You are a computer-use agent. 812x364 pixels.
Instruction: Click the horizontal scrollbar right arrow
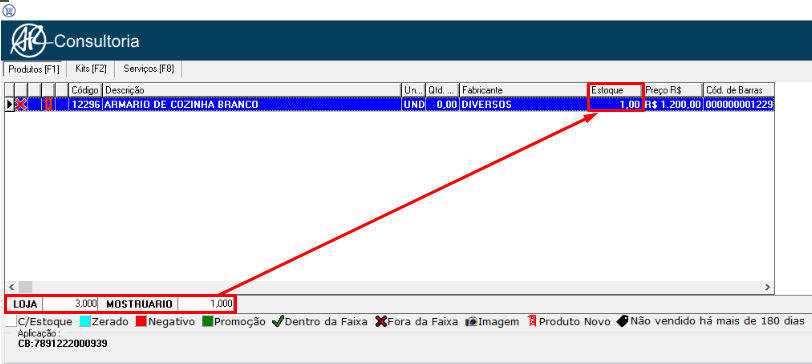click(x=767, y=286)
